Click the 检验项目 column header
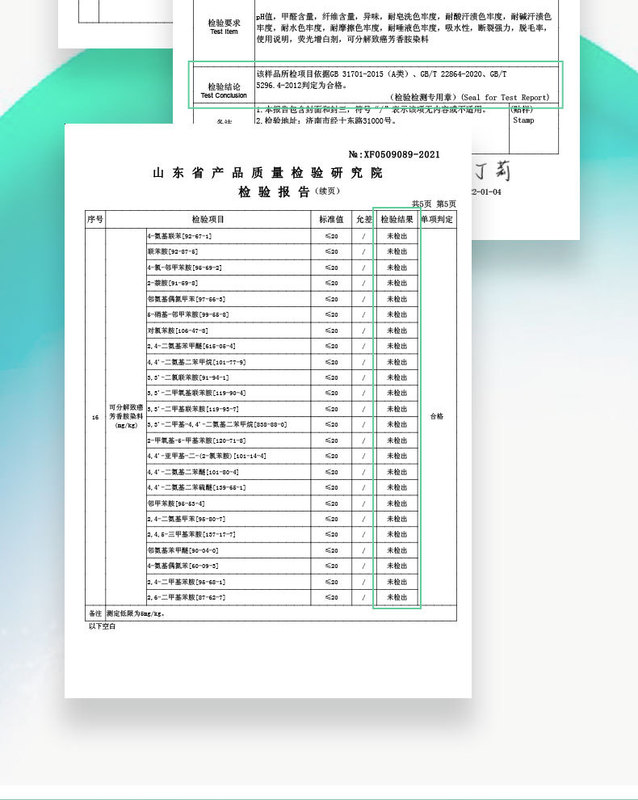 pos(208,219)
